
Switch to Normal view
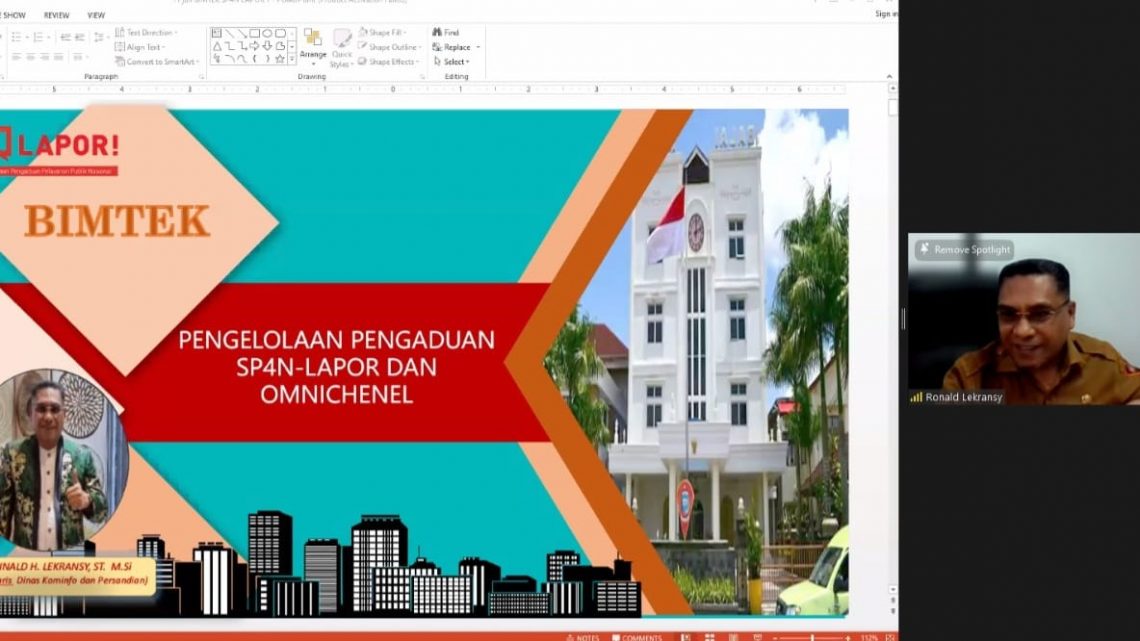(685, 637)
